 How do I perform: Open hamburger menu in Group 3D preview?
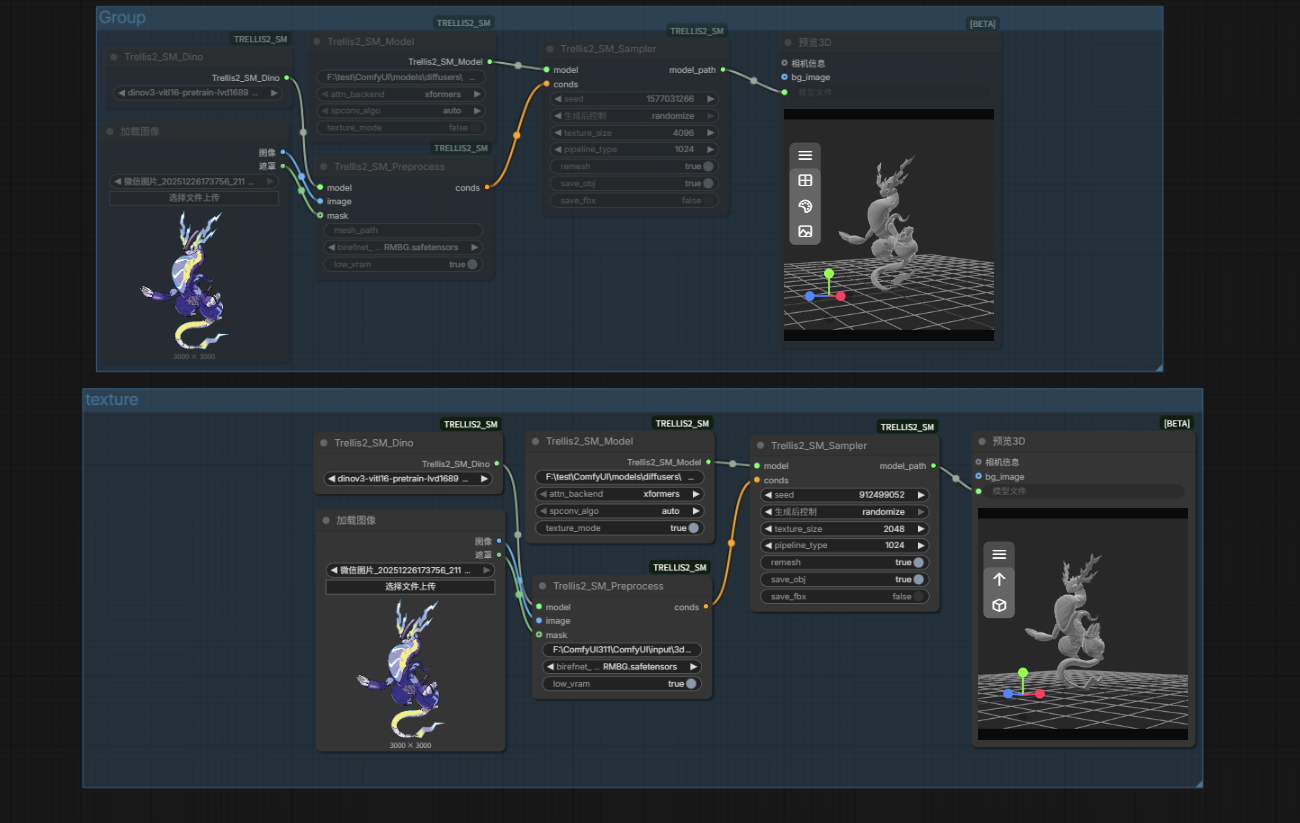[805, 155]
